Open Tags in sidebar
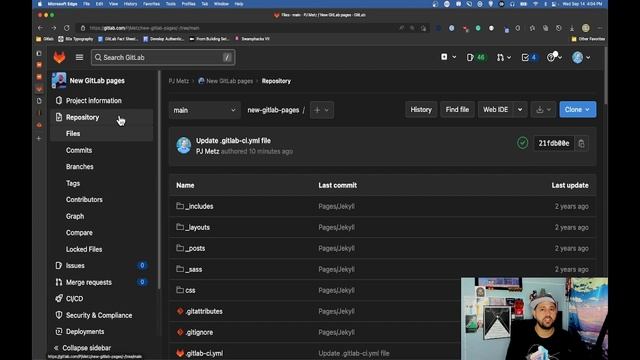Viewport: 640px width, 360px height. click(x=73, y=183)
